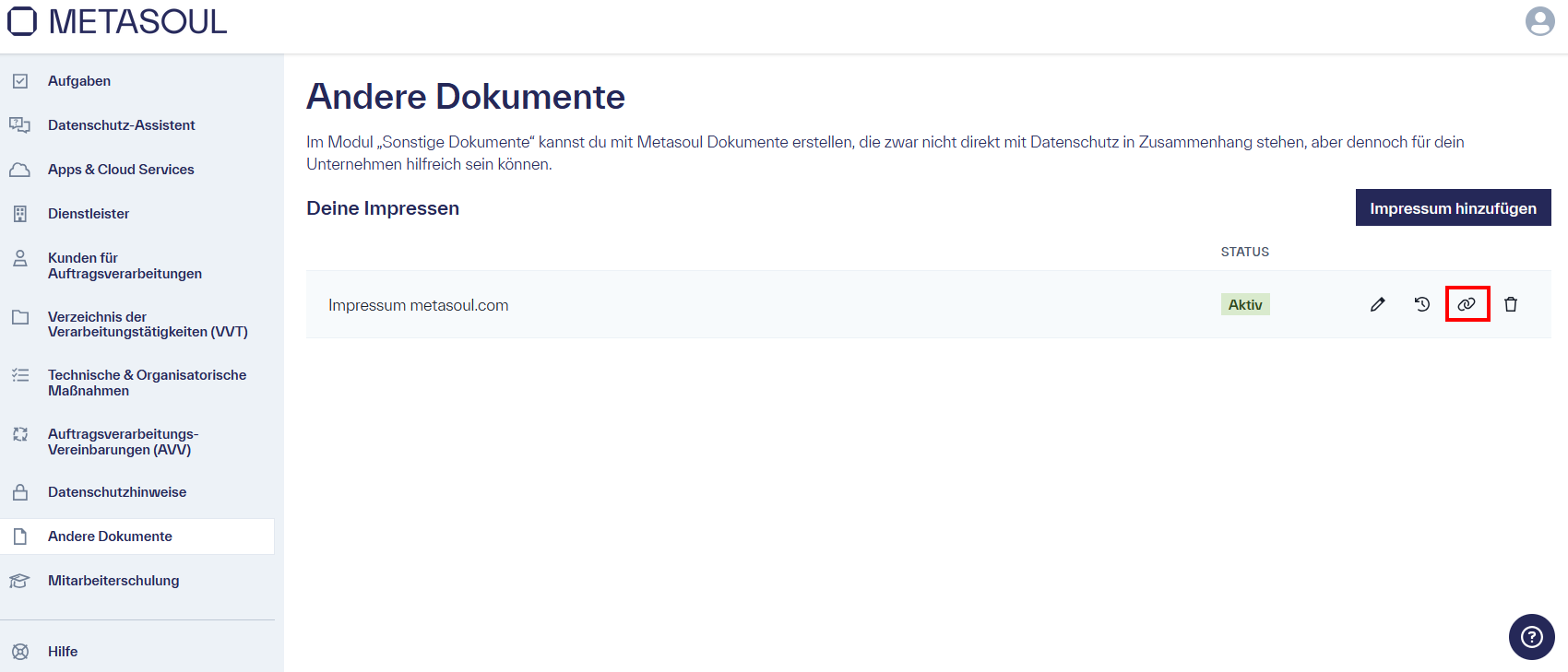Viewport: 1568px width, 672px height.
Task: Open Datenschutz-Assistent in the sidebar
Action: tap(121, 125)
